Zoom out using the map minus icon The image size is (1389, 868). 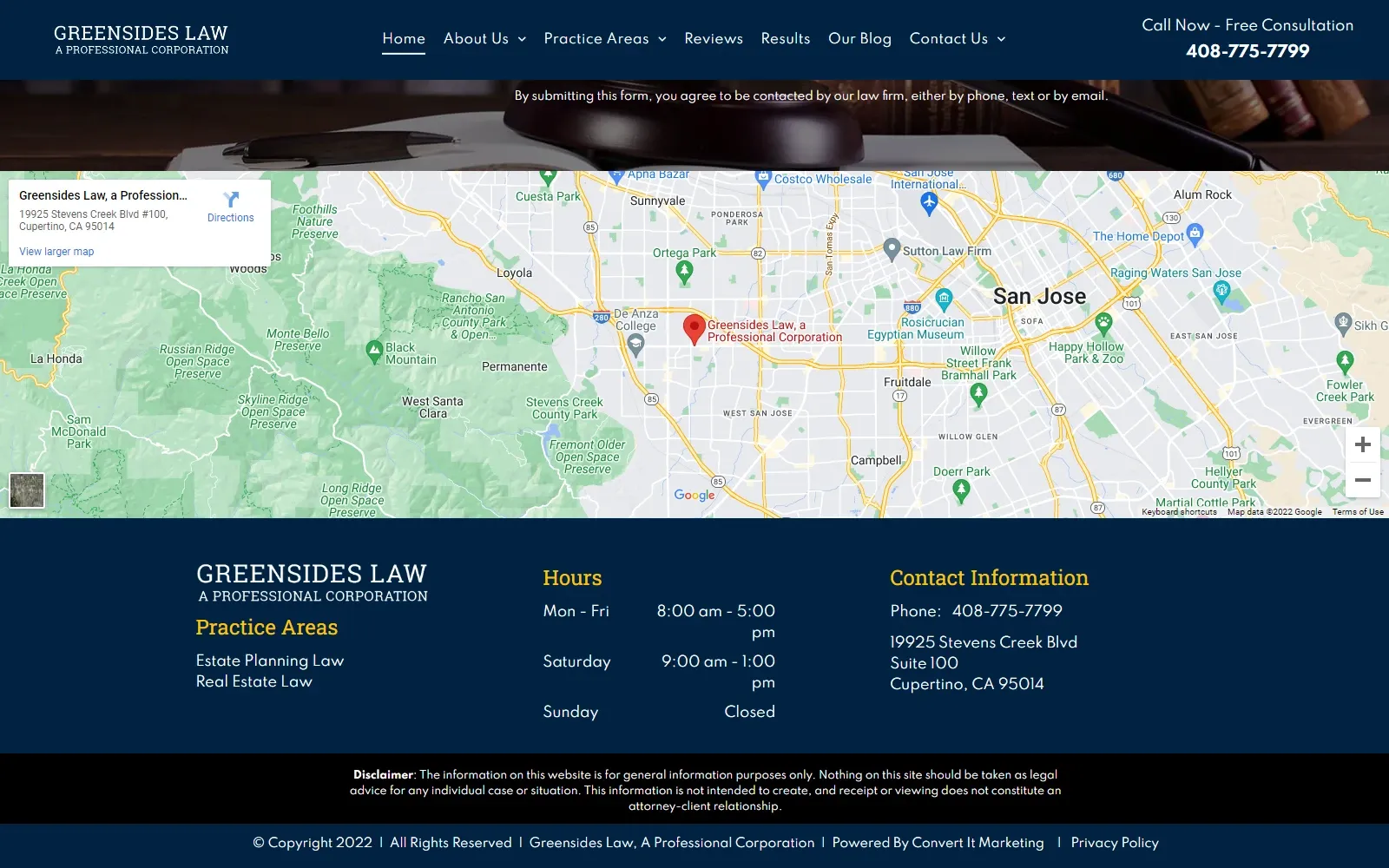(x=1361, y=478)
